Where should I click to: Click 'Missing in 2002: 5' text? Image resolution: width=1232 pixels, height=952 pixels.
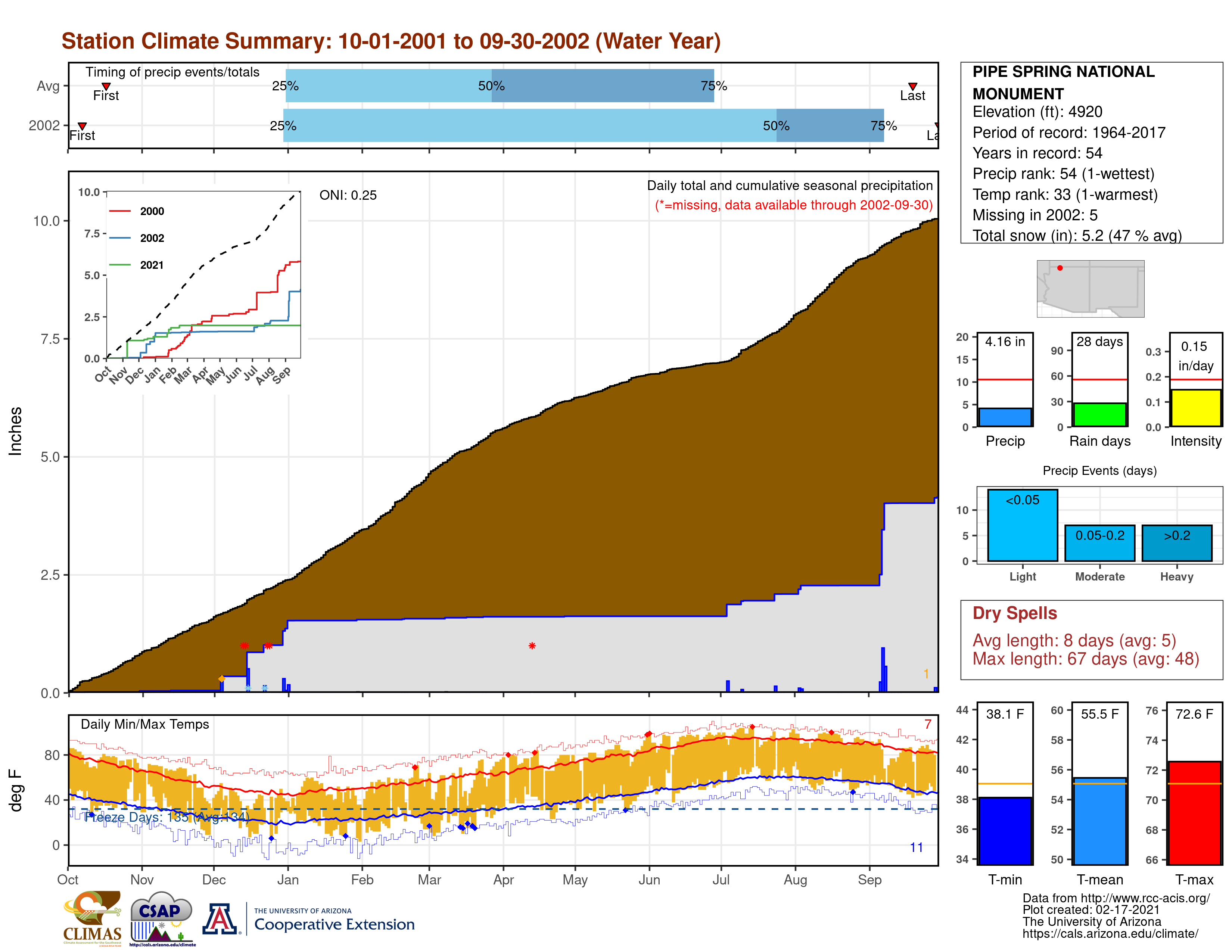pos(1035,215)
